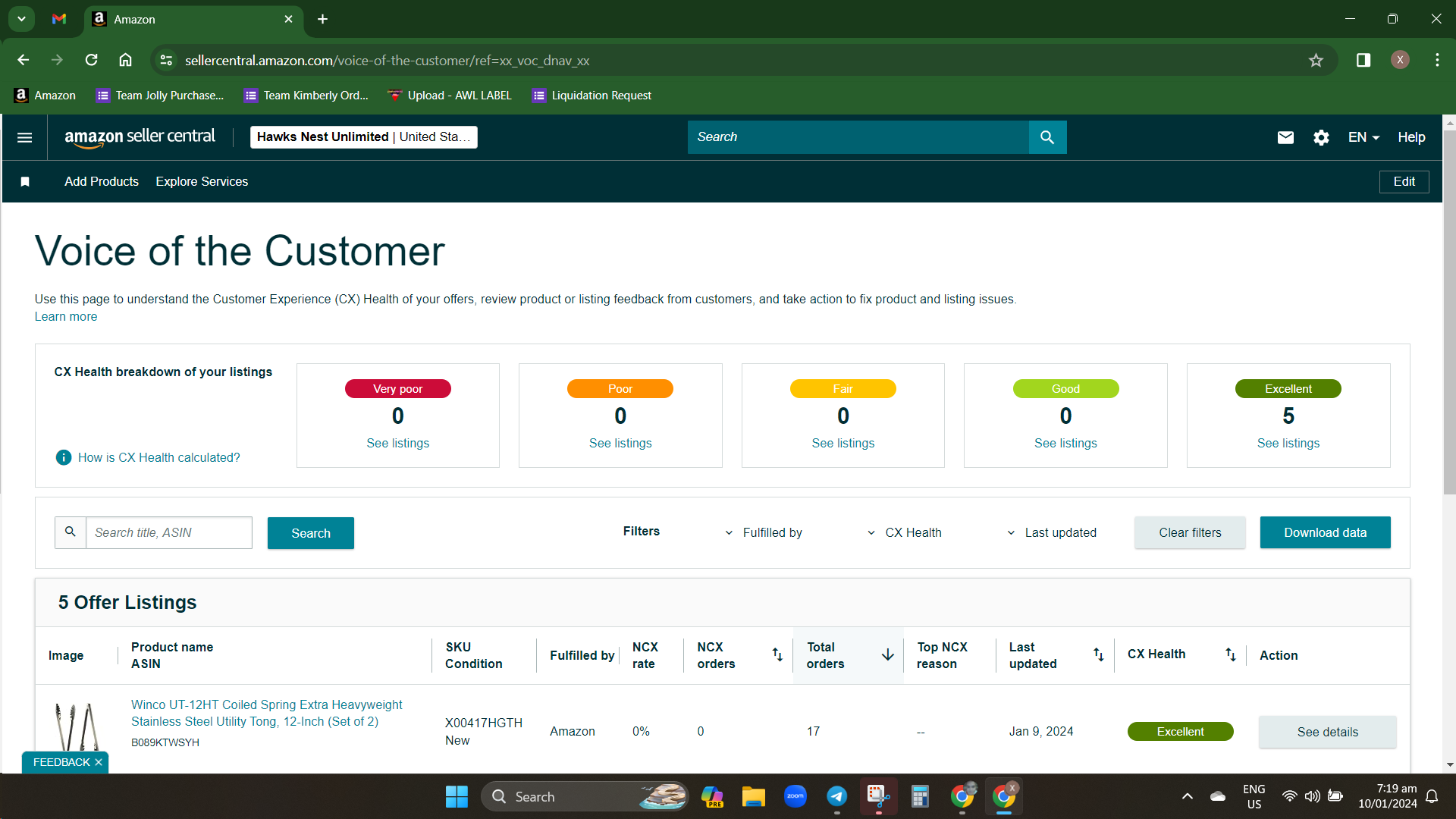The width and height of the screenshot is (1456, 819).
Task: Sort by Total orders down arrow
Action: point(887,654)
